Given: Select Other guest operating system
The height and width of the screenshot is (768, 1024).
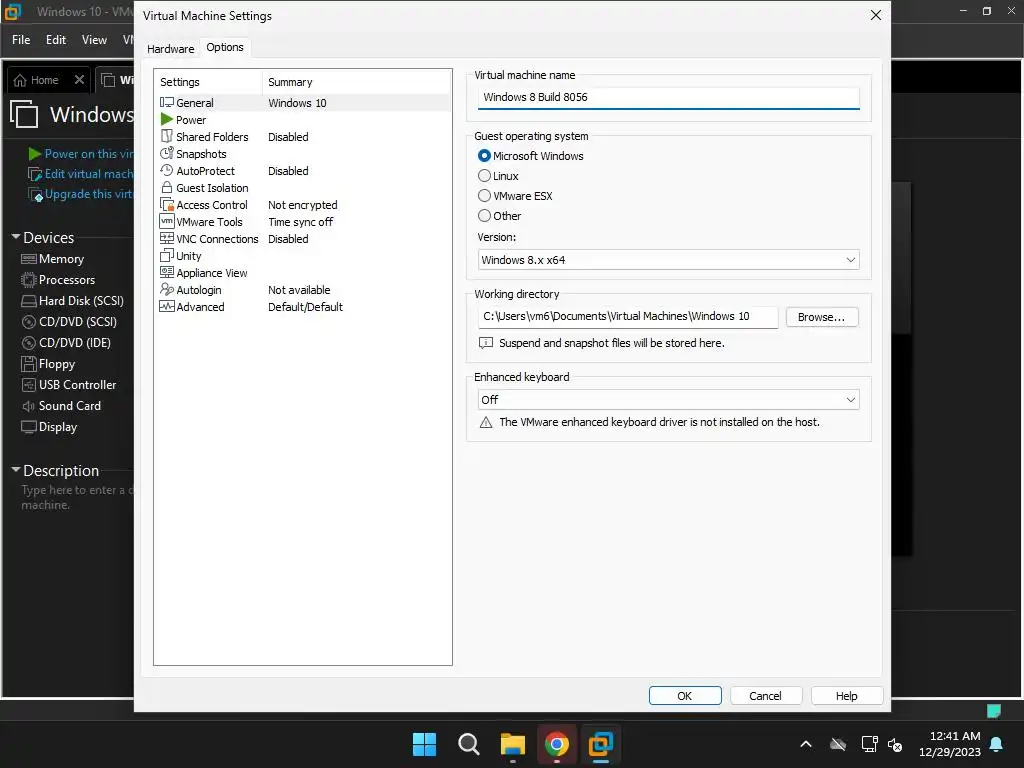Looking at the screenshot, I should pos(484,216).
